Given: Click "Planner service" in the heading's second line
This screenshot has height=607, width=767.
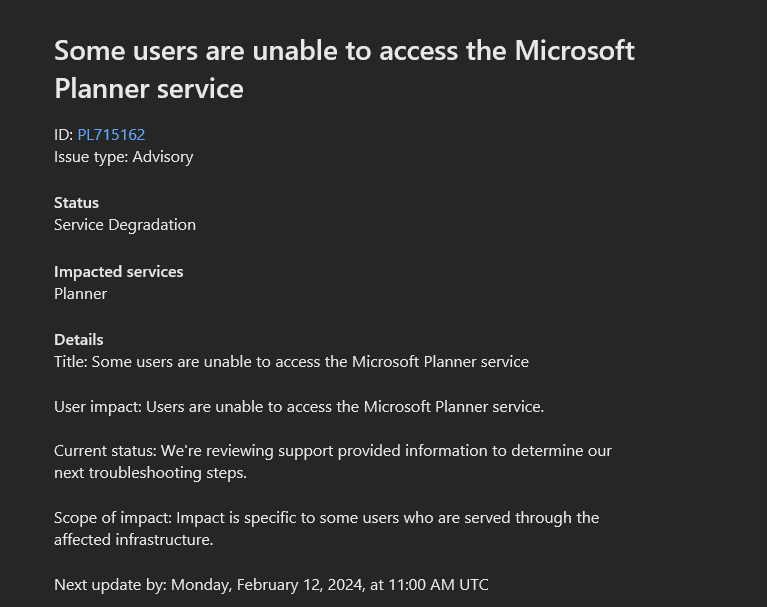Looking at the screenshot, I should [149, 88].
